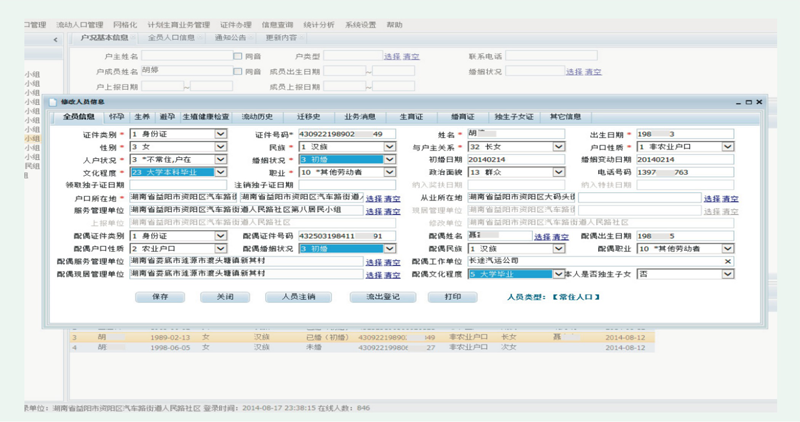
Task: Switch to the 其它信息 tab
Action: [x=565, y=117]
